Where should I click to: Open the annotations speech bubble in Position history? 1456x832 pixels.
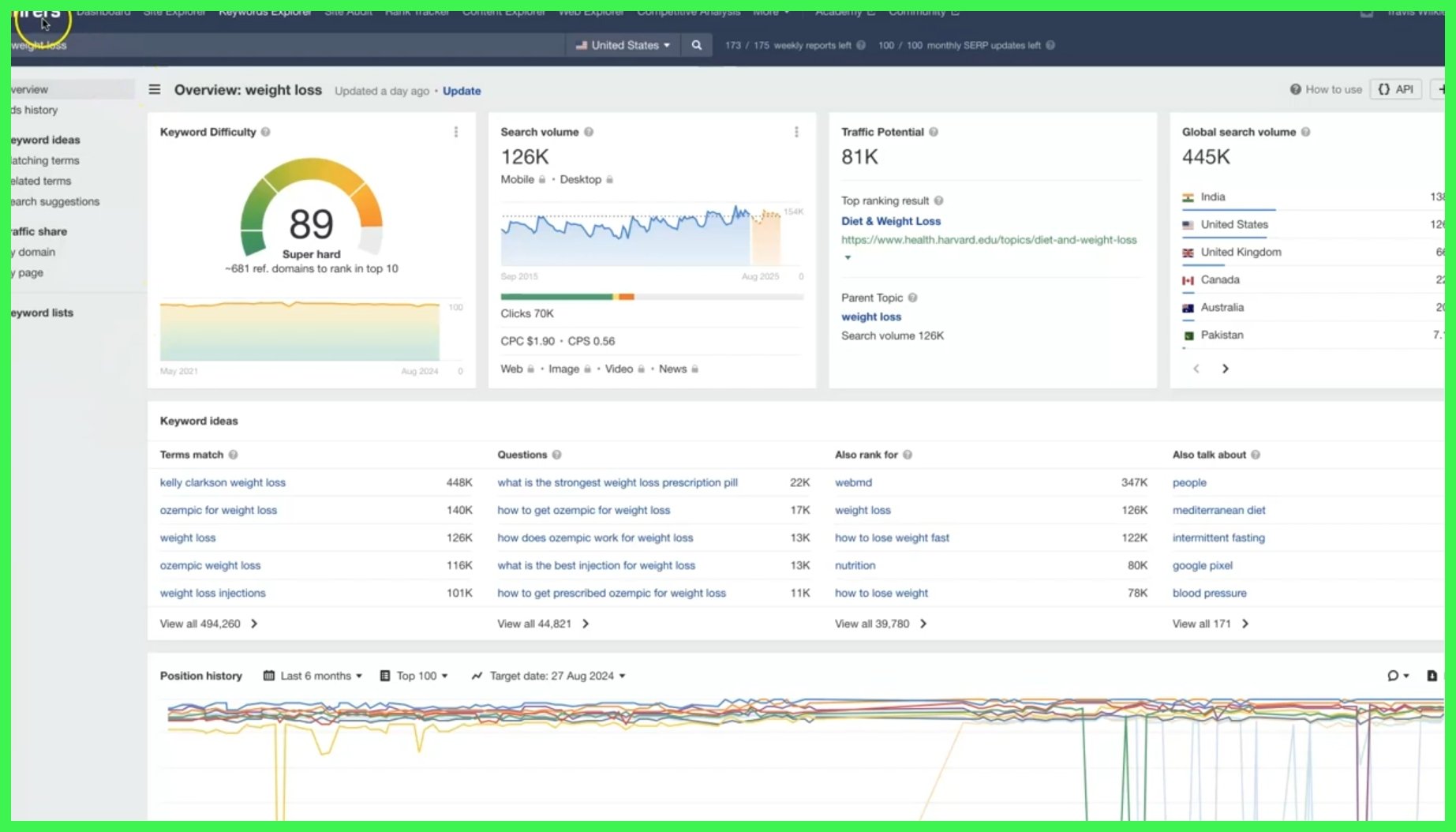tap(1393, 676)
